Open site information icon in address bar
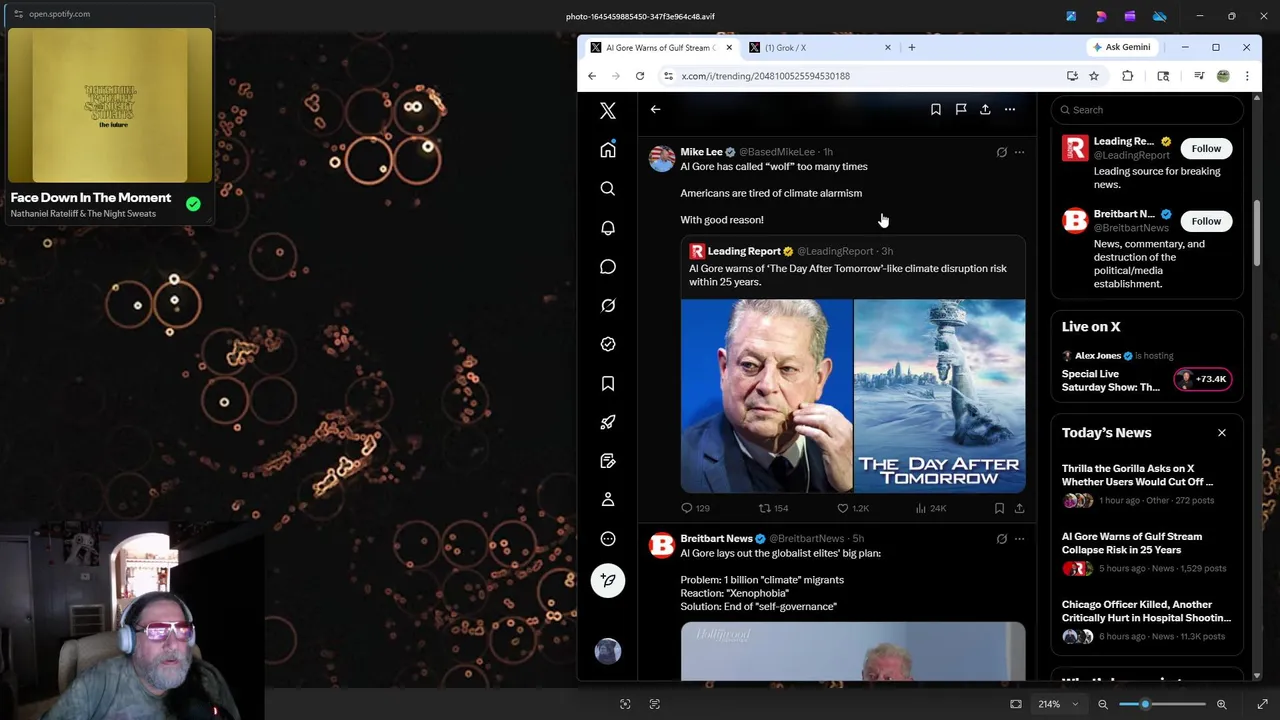Screen dimensions: 1280x720 pos(668,76)
